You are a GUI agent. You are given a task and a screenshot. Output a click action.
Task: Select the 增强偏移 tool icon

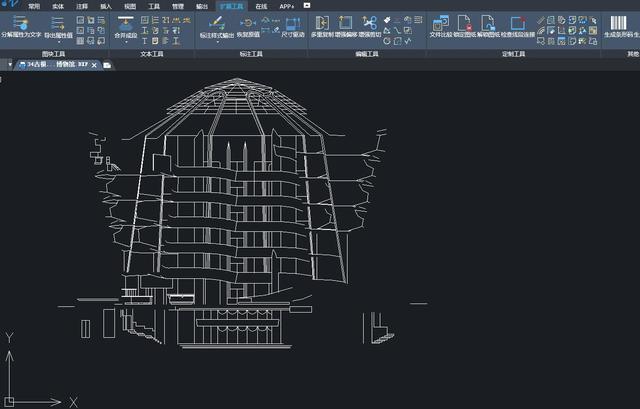point(346,23)
